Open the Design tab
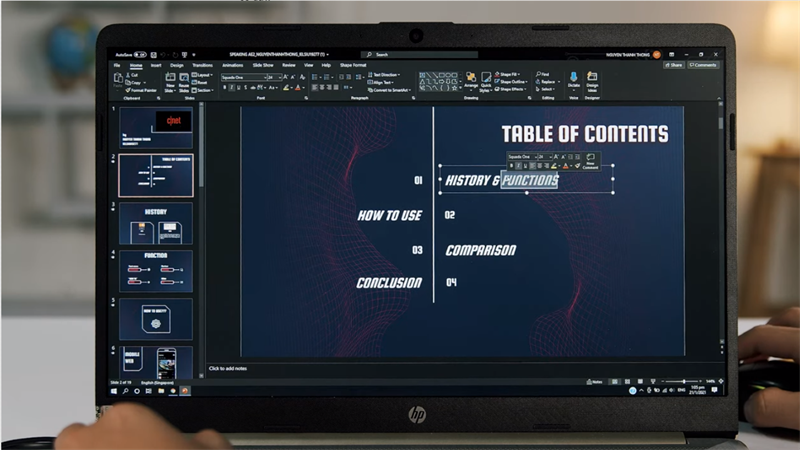 click(177, 65)
